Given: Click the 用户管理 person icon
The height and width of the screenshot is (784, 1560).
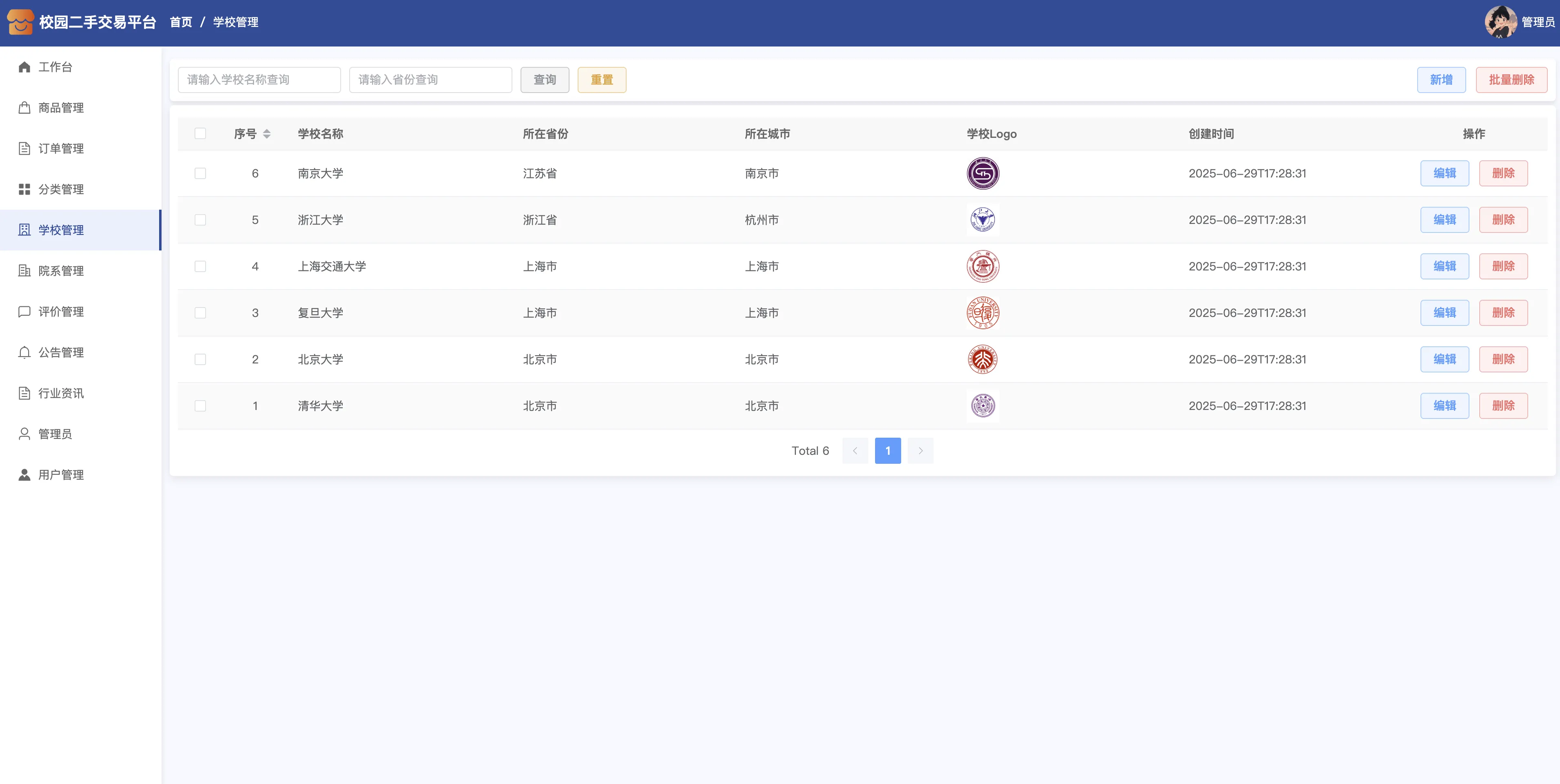Looking at the screenshot, I should 24,475.
